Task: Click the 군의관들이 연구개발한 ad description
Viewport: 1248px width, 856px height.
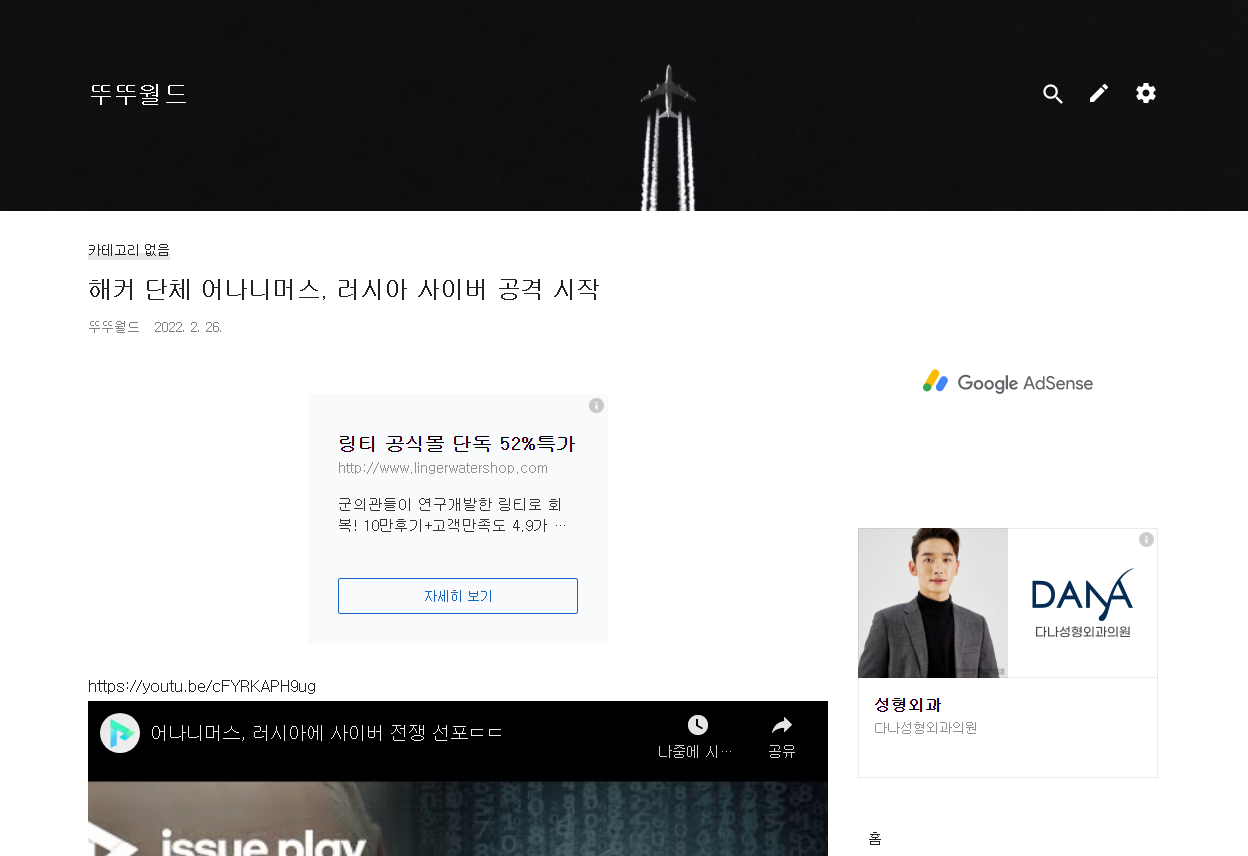Action: tap(453, 514)
